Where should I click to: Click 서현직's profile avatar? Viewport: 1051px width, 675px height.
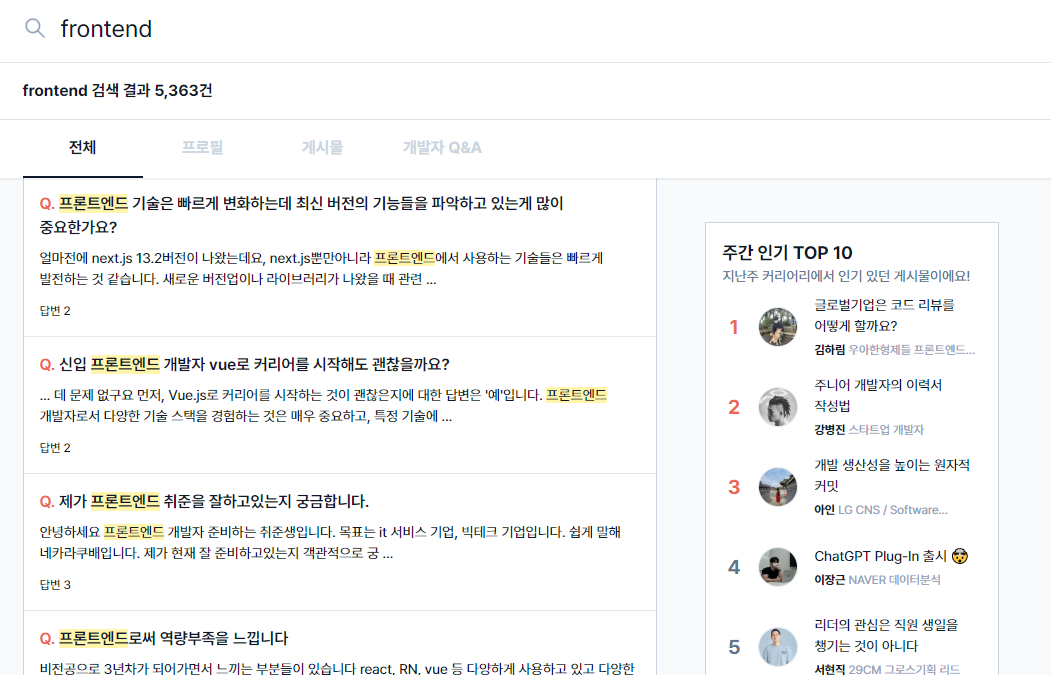[x=778, y=647]
